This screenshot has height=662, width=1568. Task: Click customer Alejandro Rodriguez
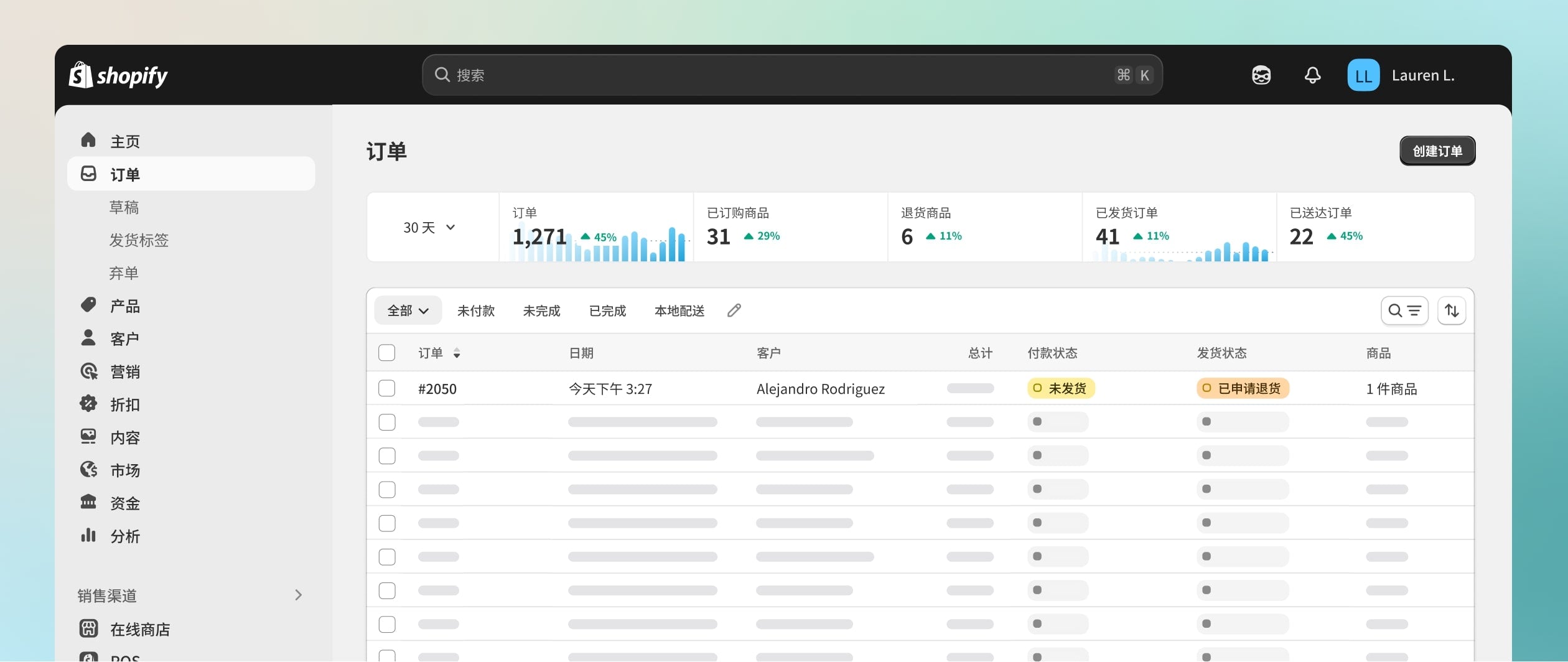click(x=820, y=389)
